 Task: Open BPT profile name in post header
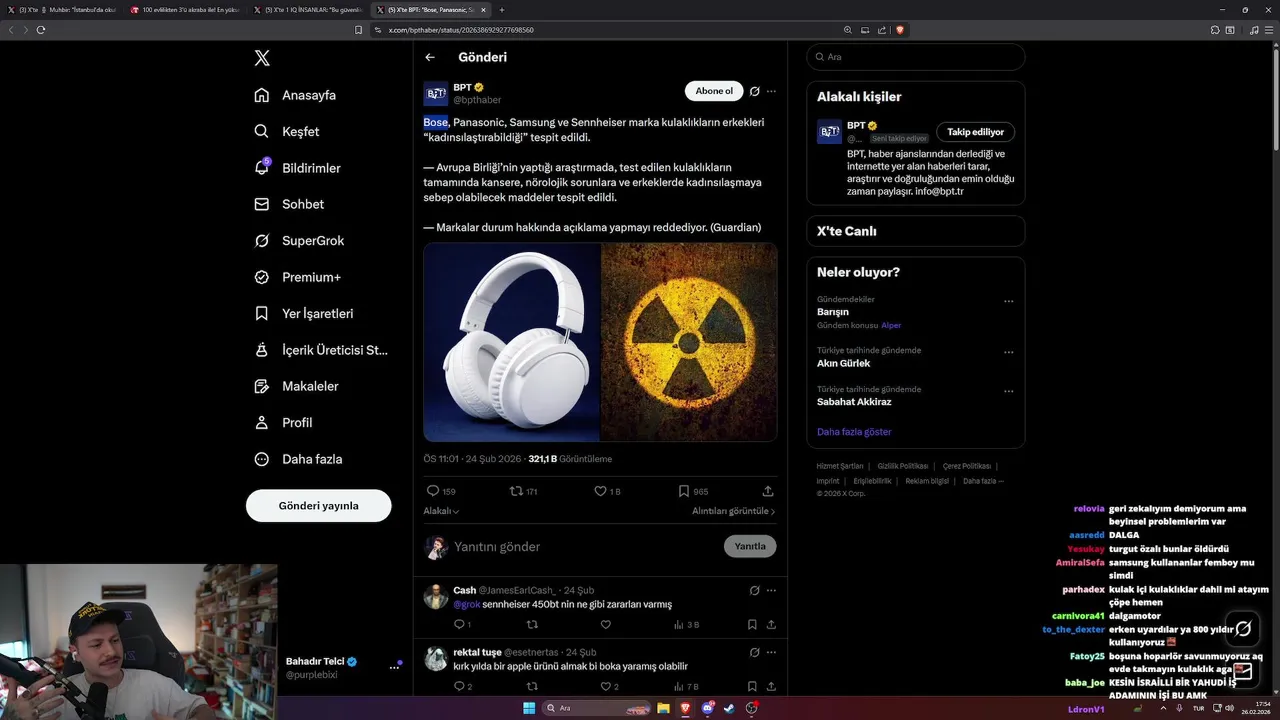pyautogui.click(x=461, y=87)
